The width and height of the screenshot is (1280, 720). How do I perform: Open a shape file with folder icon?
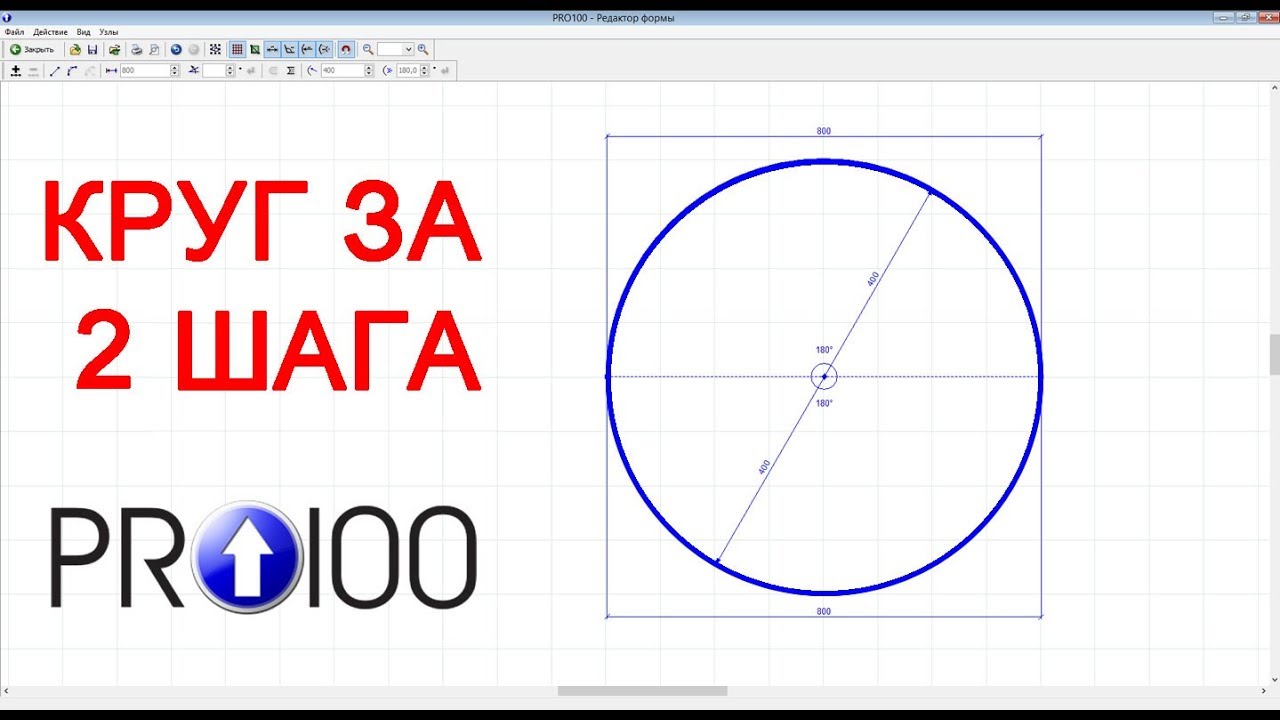[x=75, y=49]
